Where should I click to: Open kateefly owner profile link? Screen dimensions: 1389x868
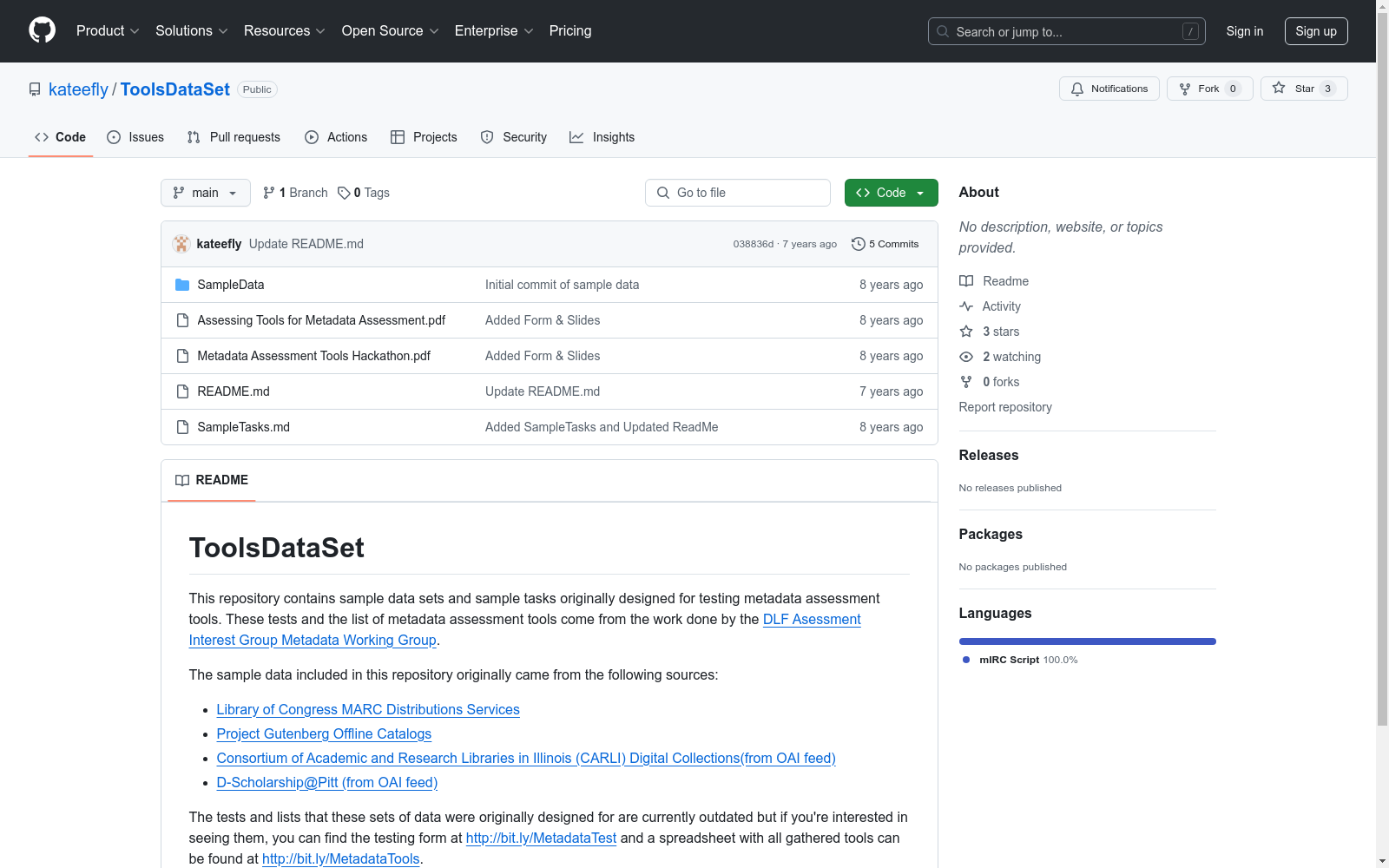pyautogui.click(x=78, y=89)
